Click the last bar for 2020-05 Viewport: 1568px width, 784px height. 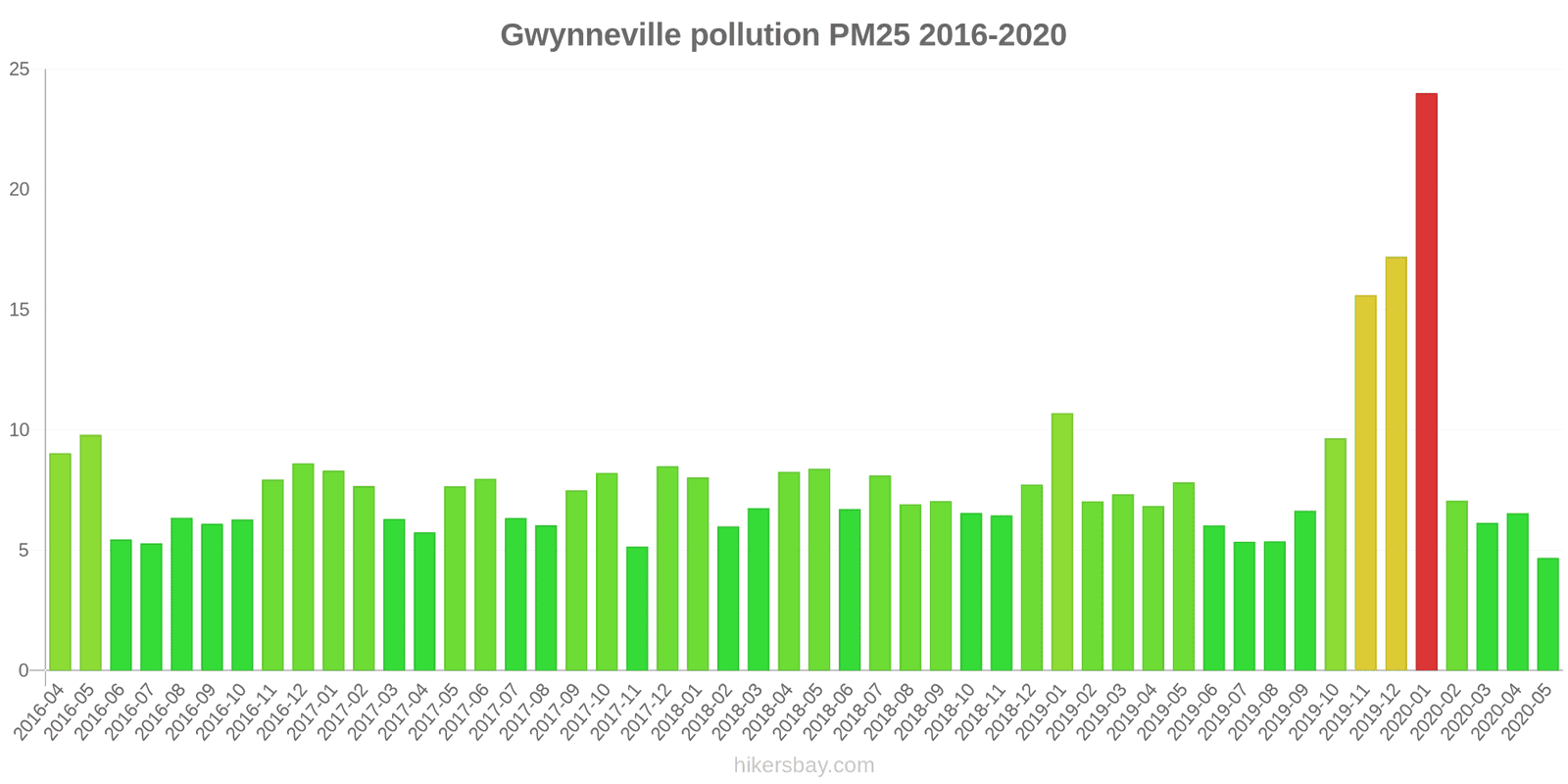pos(1547,614)
